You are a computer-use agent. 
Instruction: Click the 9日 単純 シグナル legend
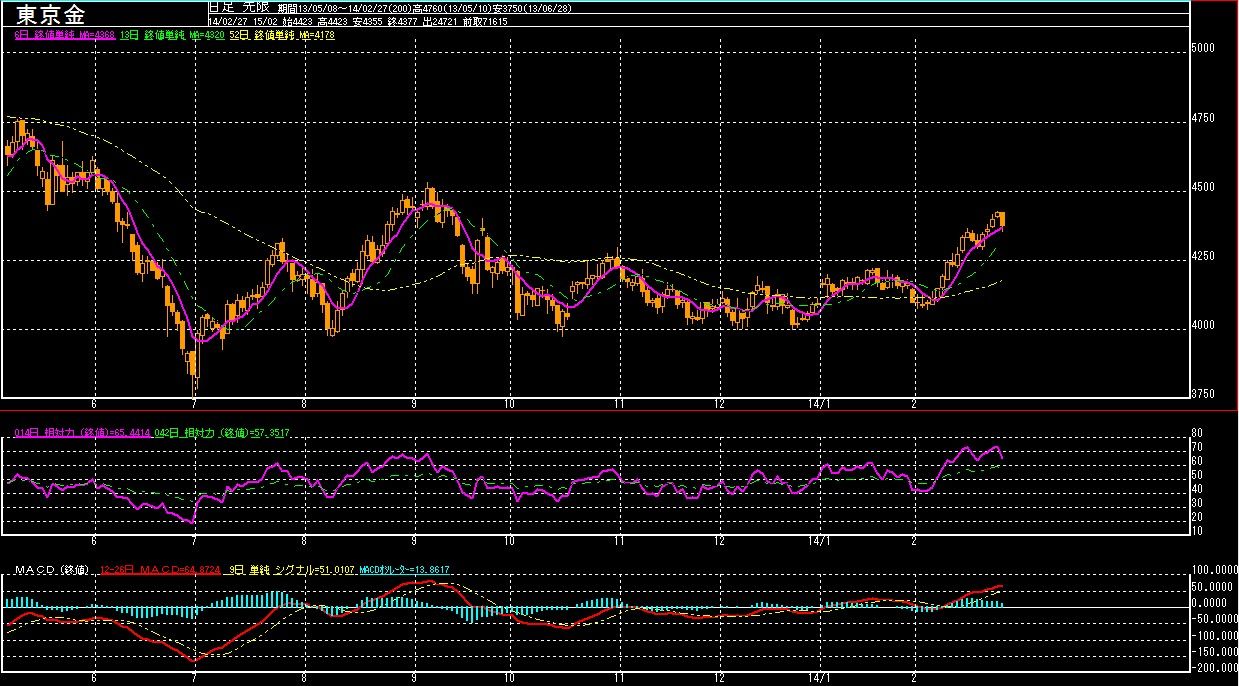[x=290, y=569]
